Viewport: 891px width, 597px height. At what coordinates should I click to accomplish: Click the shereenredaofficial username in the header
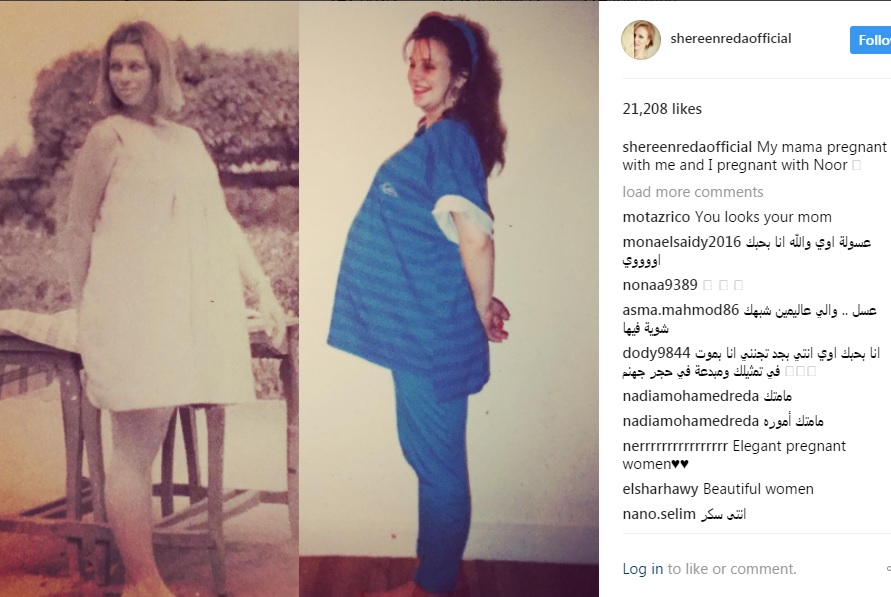731,39
